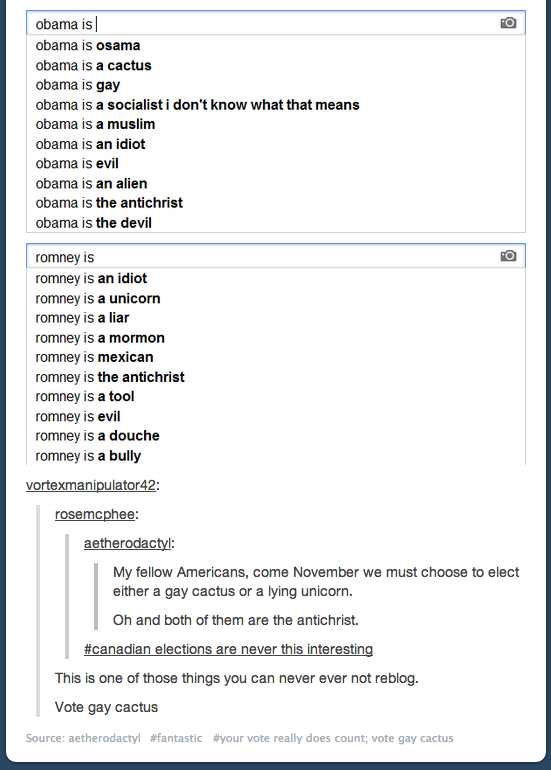
Task: Click the camera icon in the obama search box
Action: tap(508, 23)
